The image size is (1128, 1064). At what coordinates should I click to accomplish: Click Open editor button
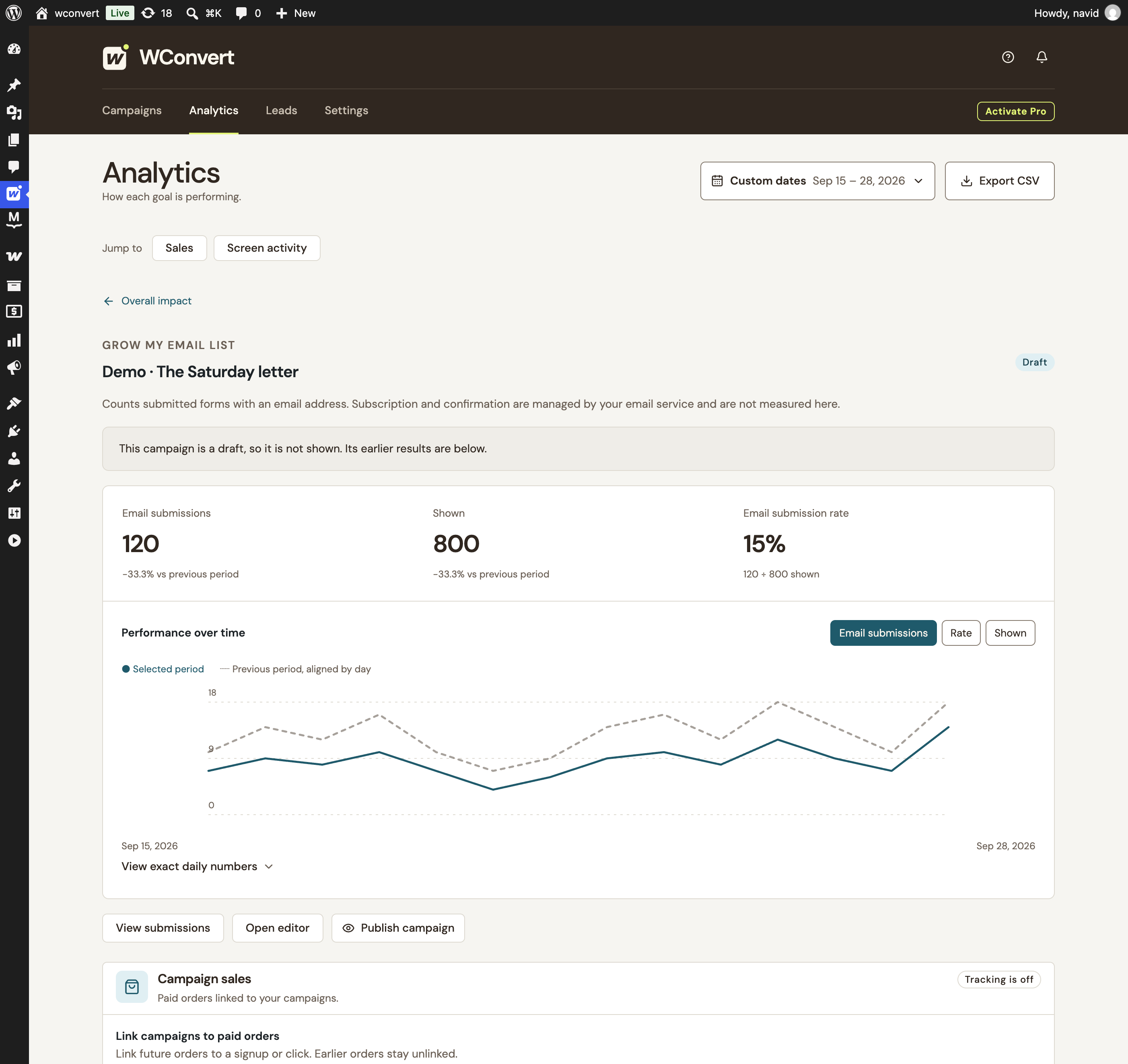[x=278, y=928]
